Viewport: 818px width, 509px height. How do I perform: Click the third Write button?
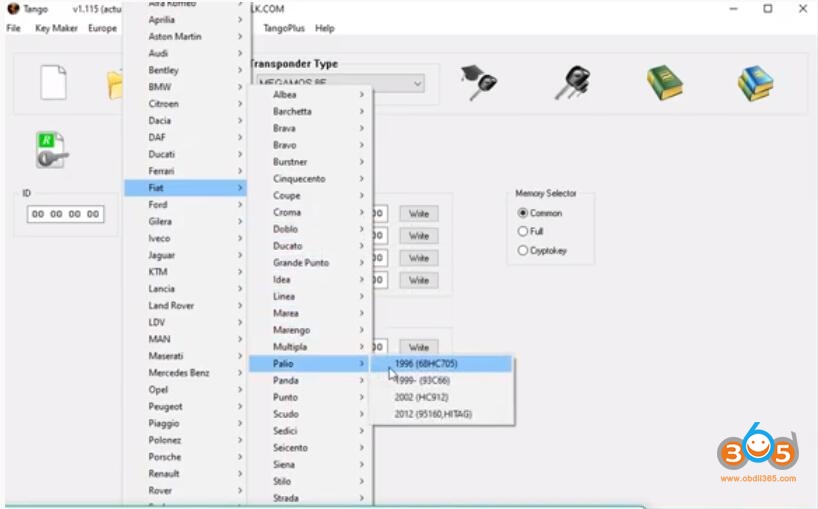(418, 258)
